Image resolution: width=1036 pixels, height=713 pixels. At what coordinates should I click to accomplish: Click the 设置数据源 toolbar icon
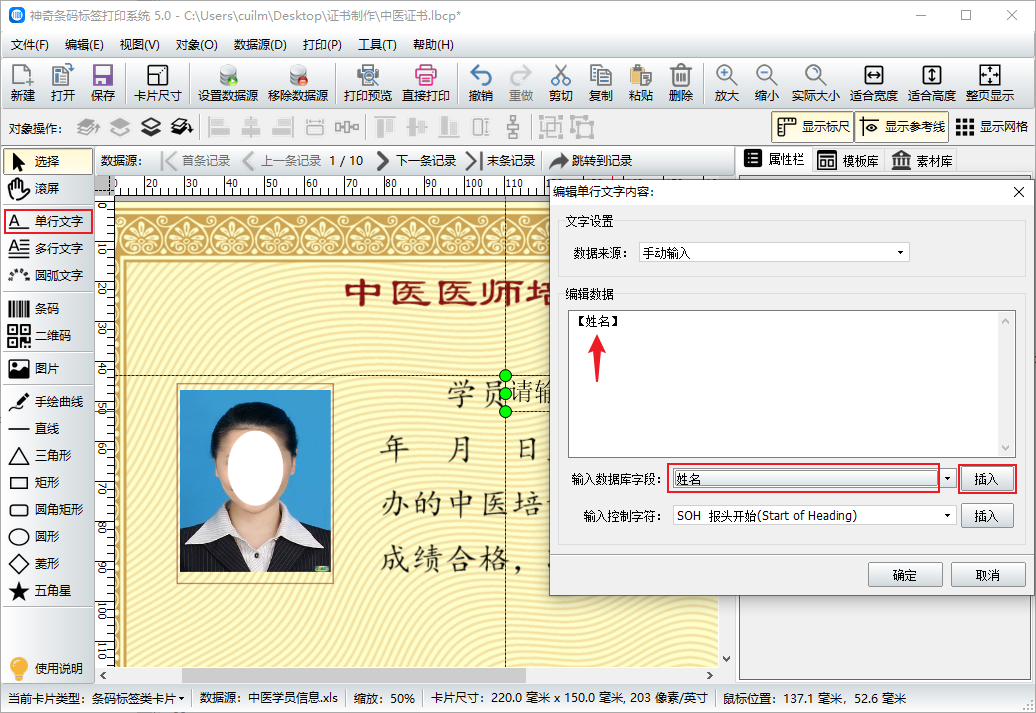227,82
